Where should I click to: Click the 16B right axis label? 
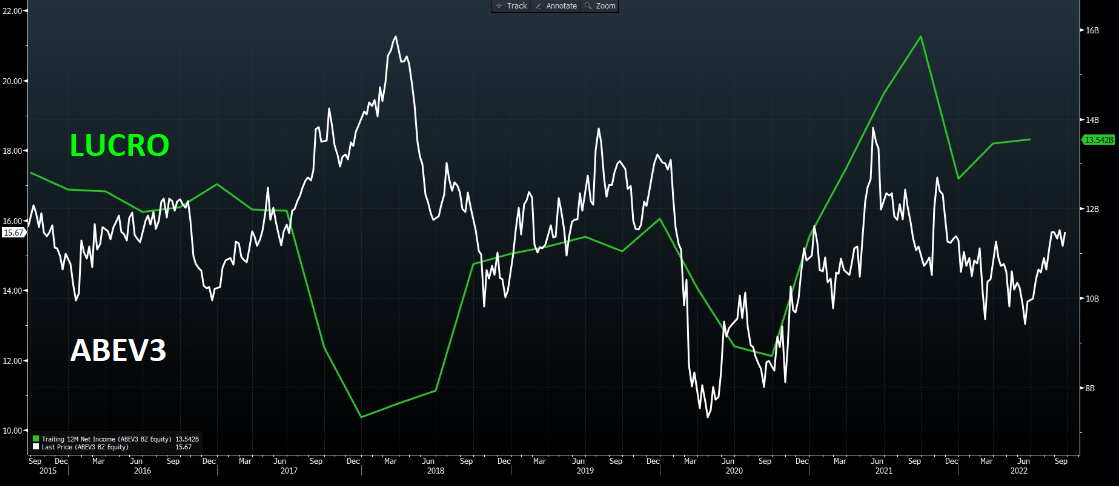point(1092,31)
